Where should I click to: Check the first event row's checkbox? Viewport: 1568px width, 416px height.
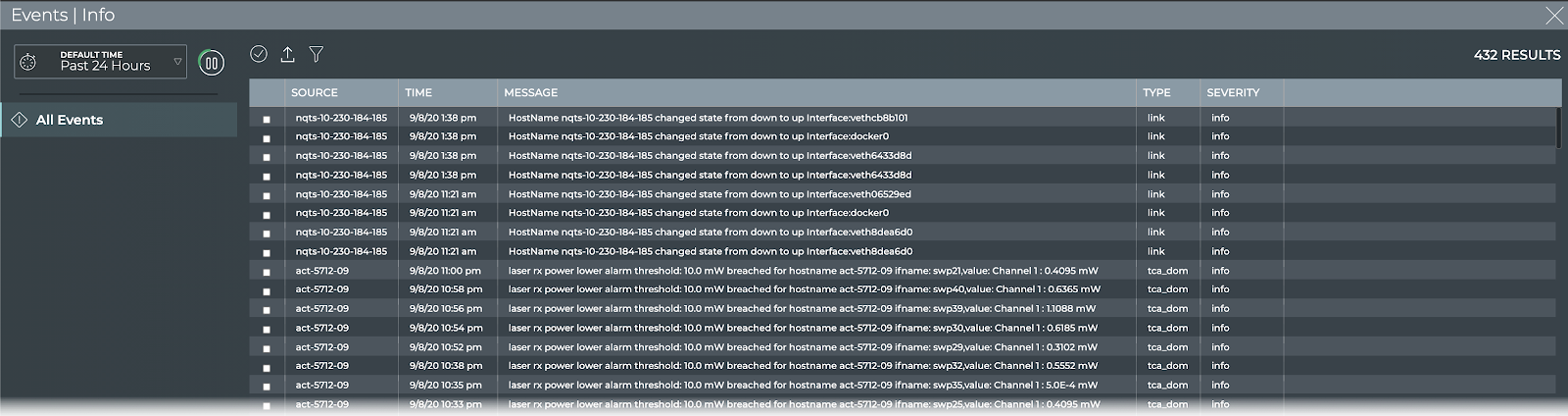coord(267,119)
